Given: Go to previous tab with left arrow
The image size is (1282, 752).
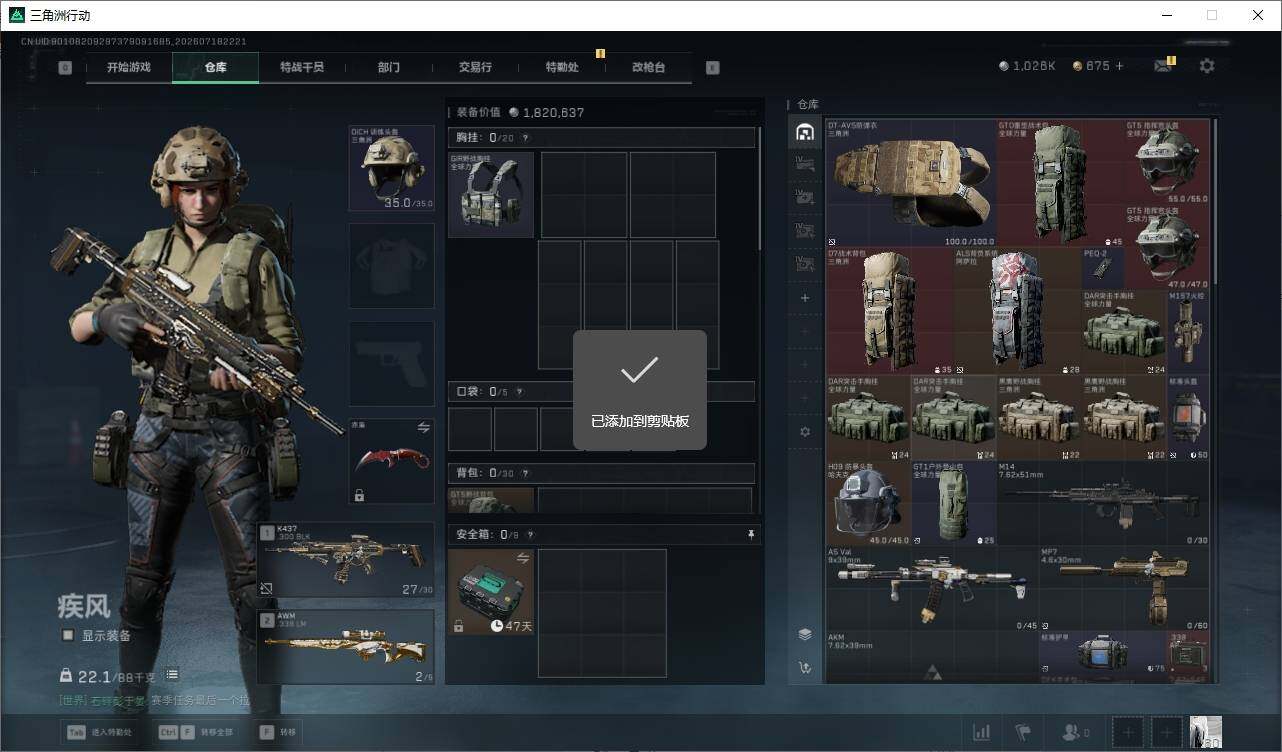Looking at the screenshot, I should tap(65, 67).
